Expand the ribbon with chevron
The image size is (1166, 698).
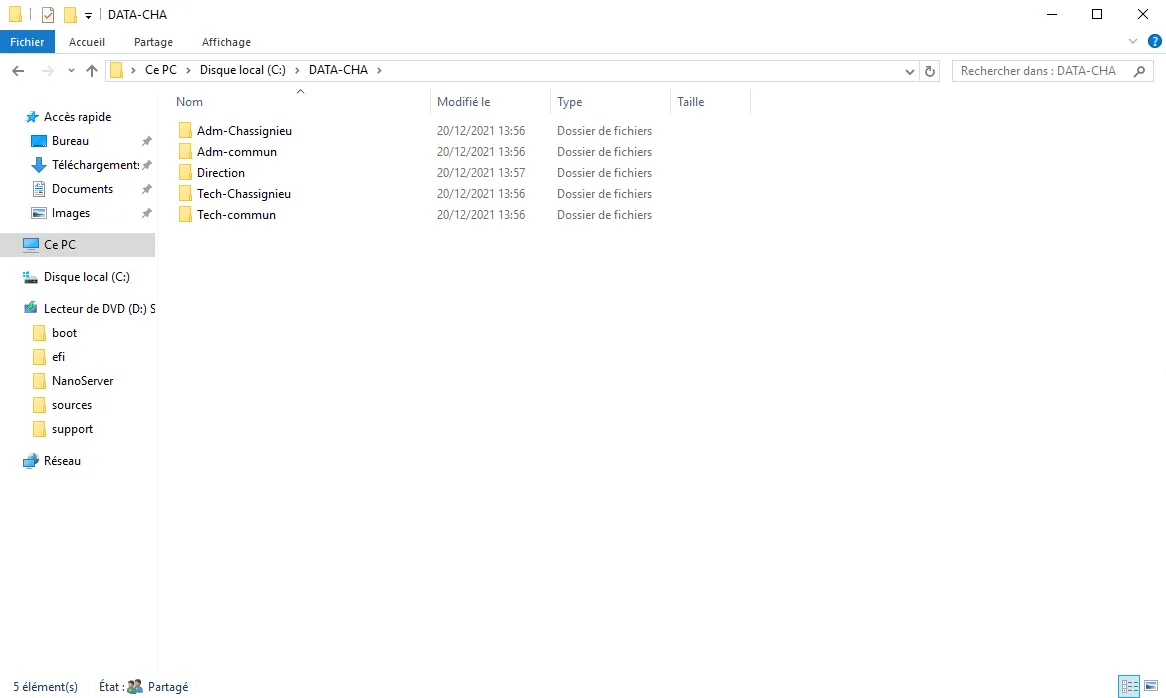[1133, 41]
